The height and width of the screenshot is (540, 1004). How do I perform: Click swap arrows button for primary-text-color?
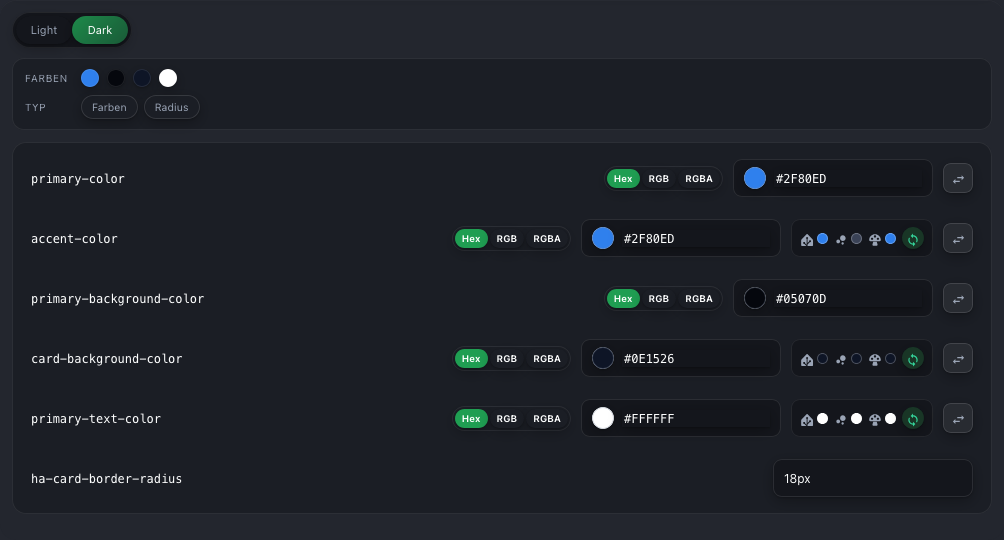pos(958,418)
